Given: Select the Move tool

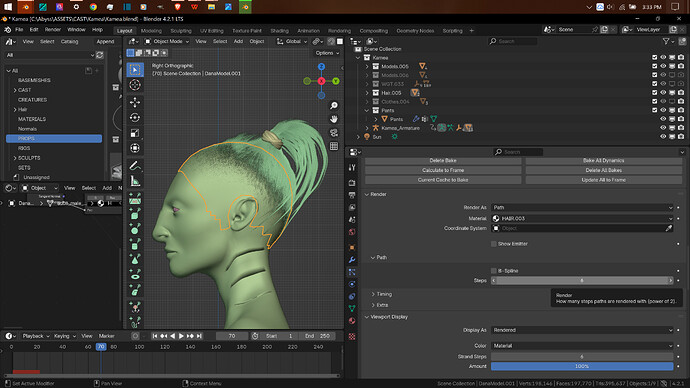Looking at the screenshot, I should click(x=135, y=102).
